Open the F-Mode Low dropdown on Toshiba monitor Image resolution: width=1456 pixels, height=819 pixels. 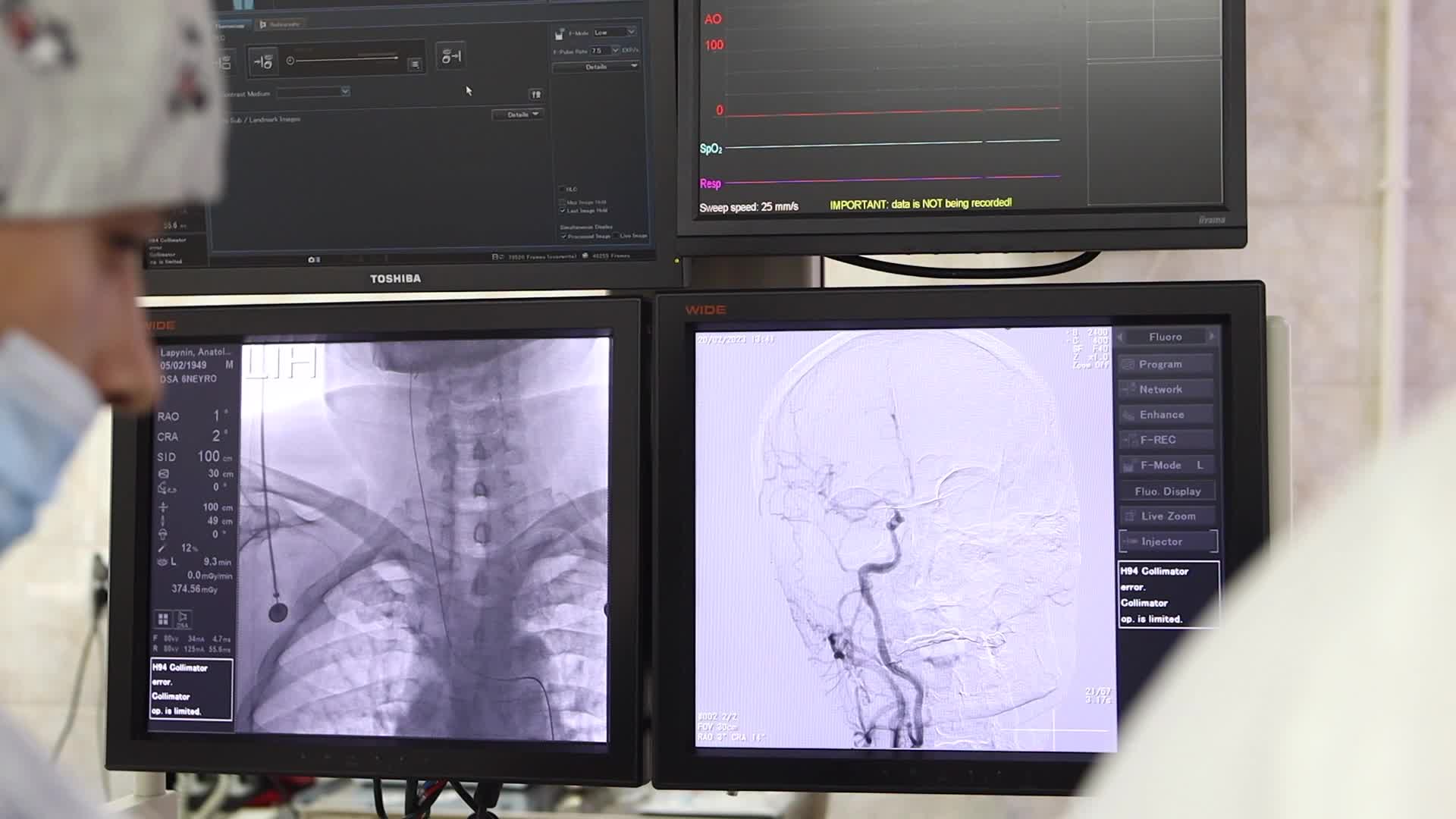(x=614, y=33)
